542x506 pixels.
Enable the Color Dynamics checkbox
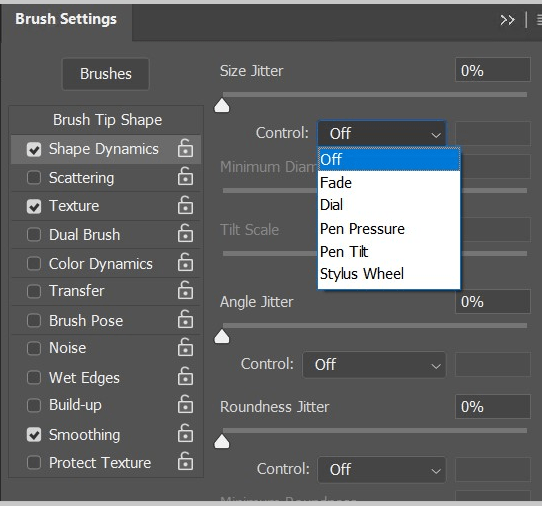point(34,263)
